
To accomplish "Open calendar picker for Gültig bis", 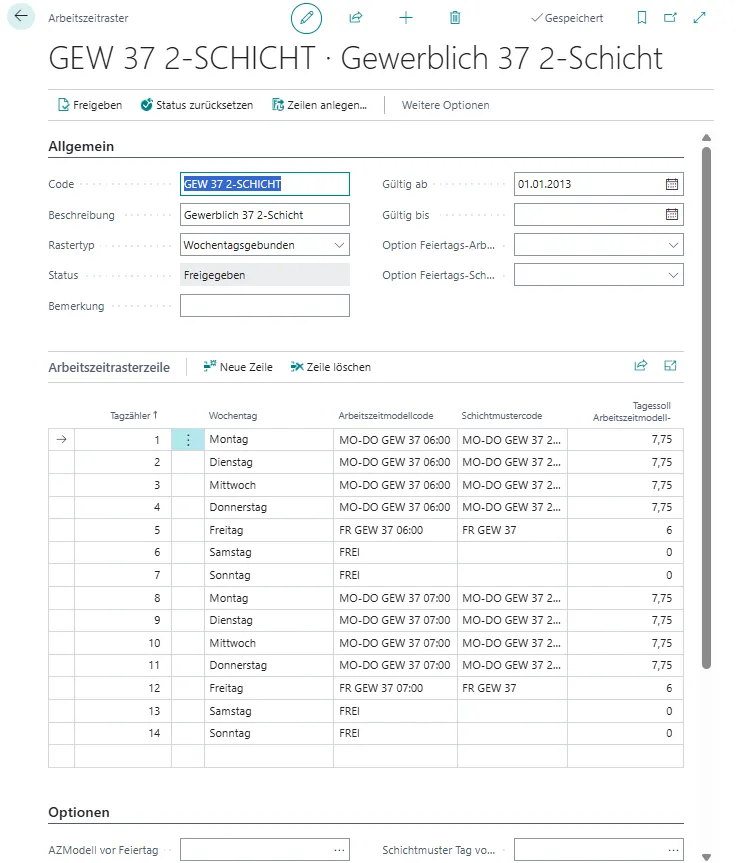I will click(672, 215).
